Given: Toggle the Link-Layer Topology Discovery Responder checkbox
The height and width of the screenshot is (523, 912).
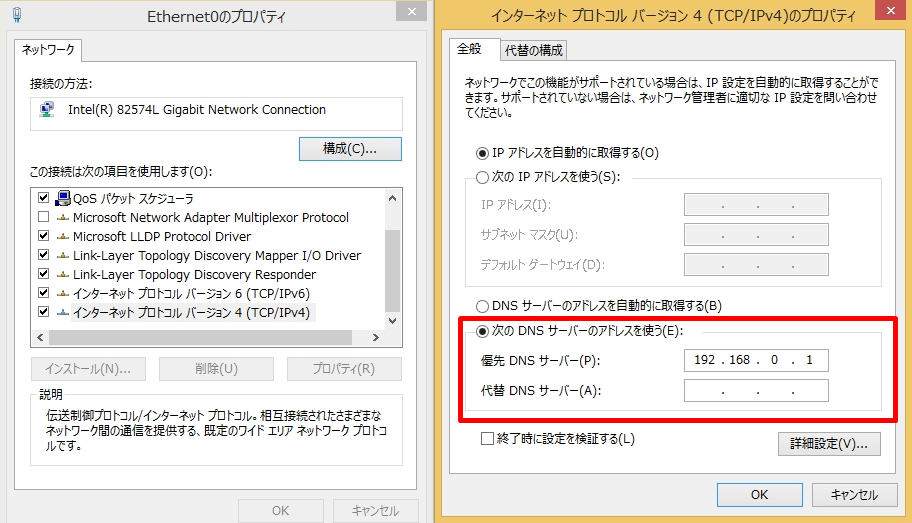Looking at the screenshot, I should pos(43,273).
